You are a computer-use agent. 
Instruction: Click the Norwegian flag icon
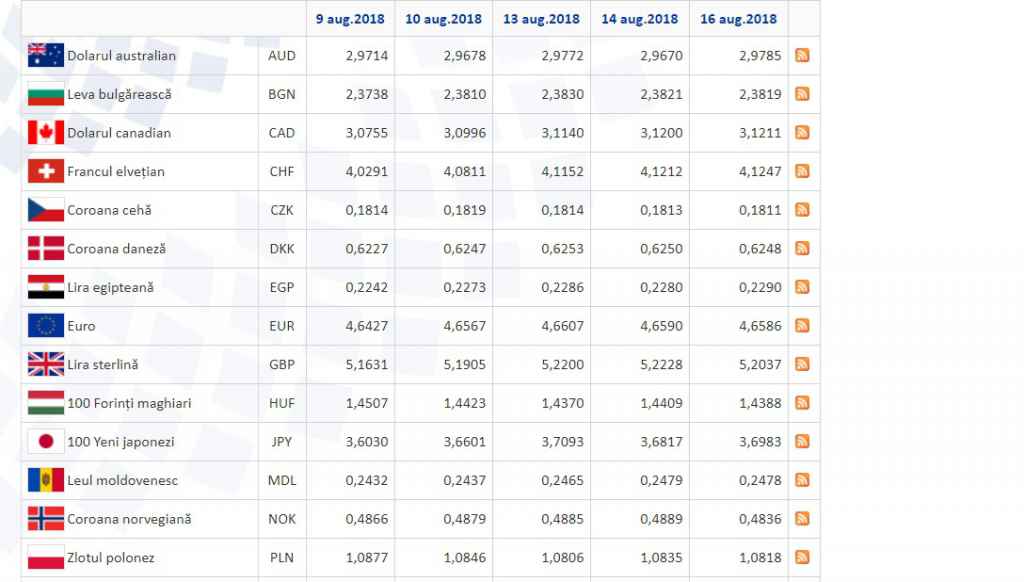(46, 519)
